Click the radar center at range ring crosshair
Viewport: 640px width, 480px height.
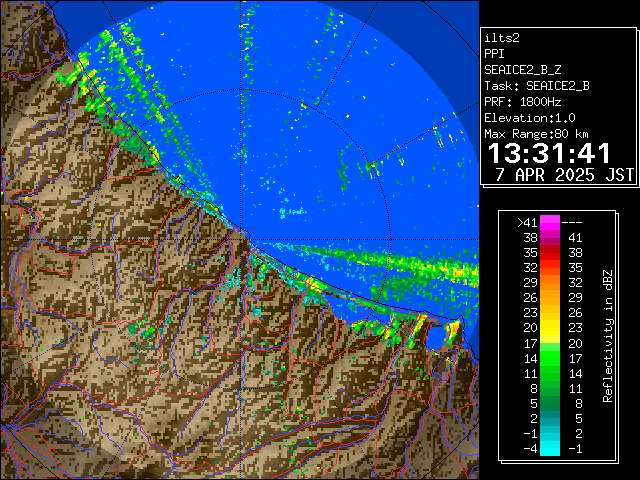click(x=241, y=240)
